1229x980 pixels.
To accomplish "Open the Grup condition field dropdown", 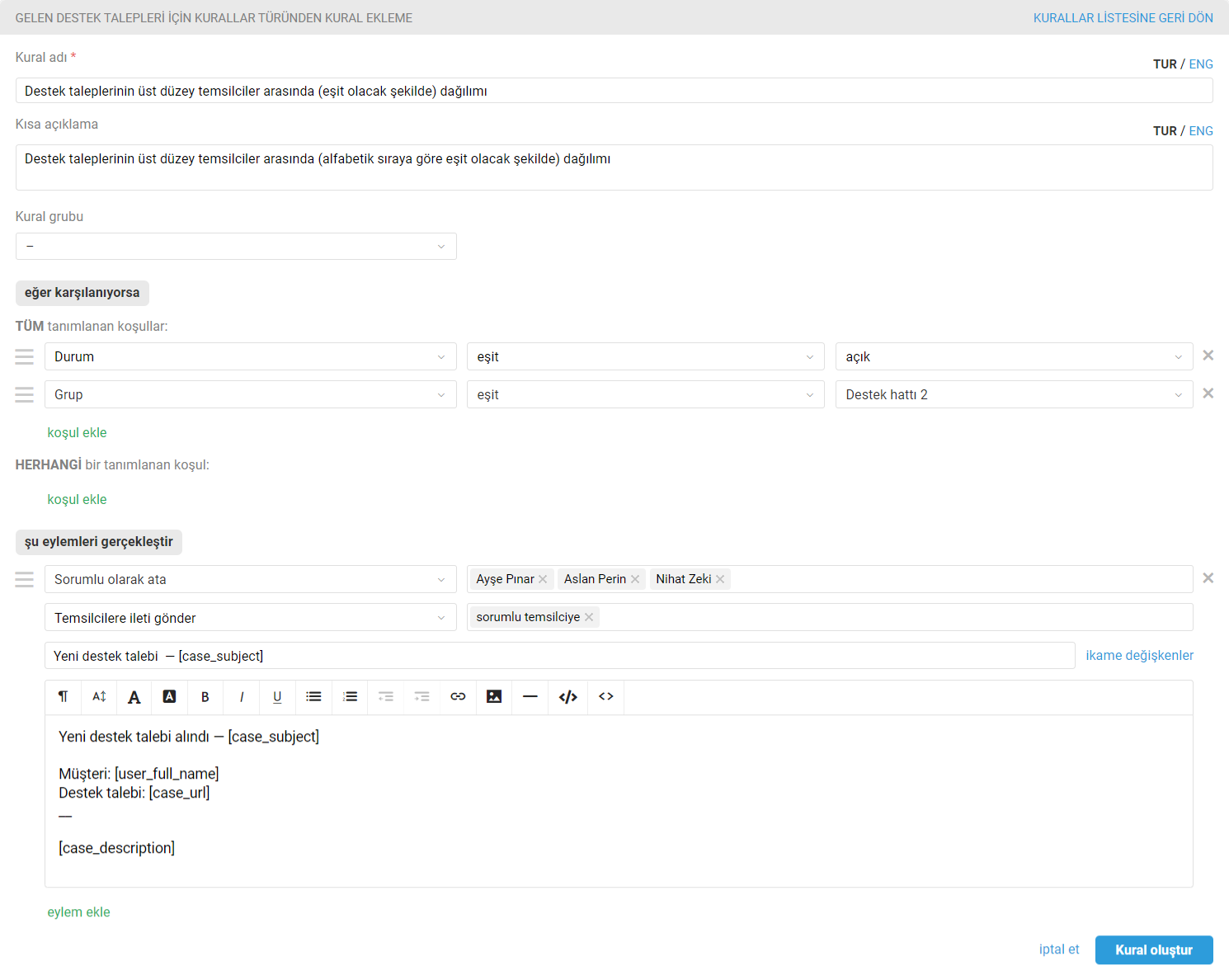I will tap(251, 394).
